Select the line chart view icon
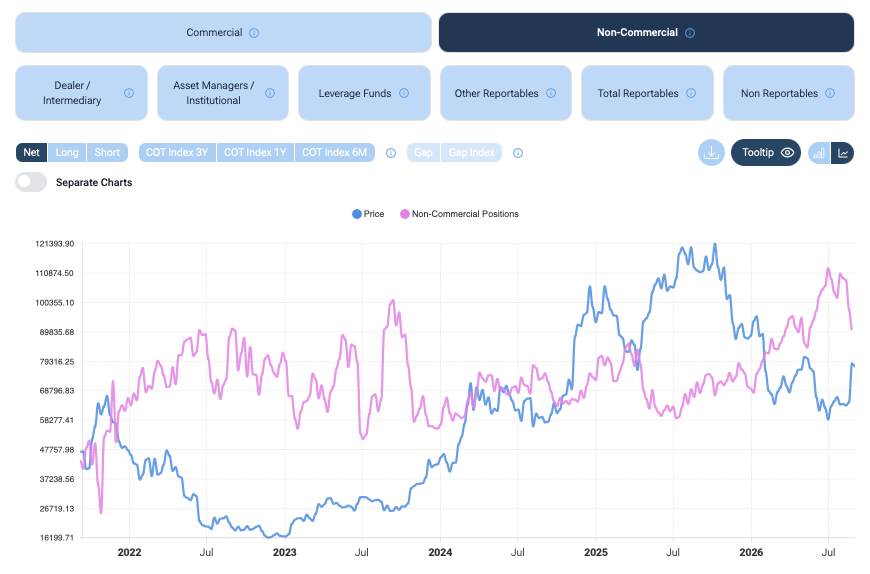This screenshot has height=574, width=870. [x=842, y=153]
